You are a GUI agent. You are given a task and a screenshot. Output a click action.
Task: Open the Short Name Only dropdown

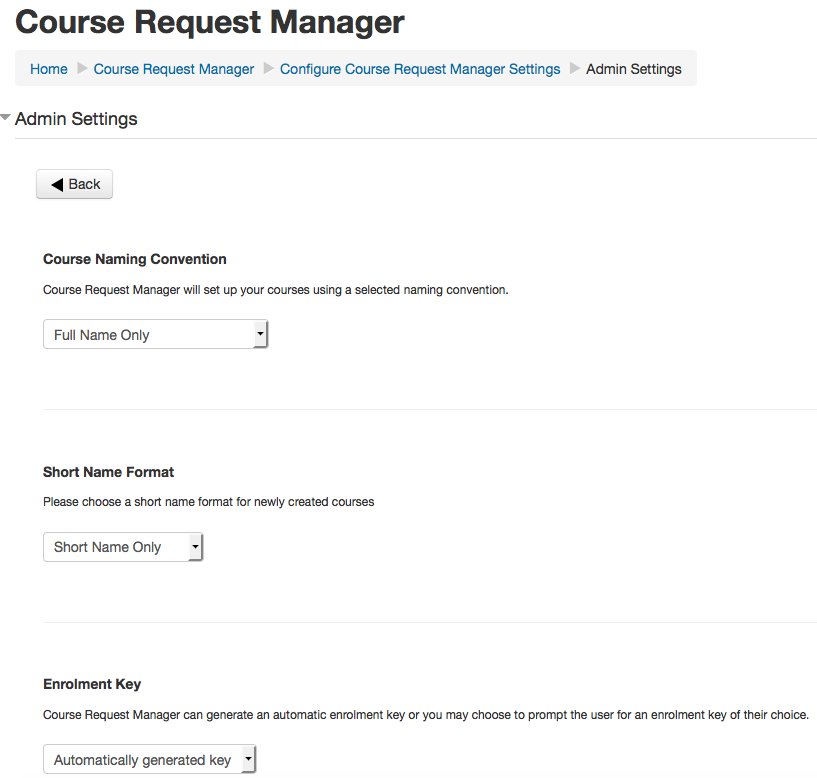coord(122,547)
